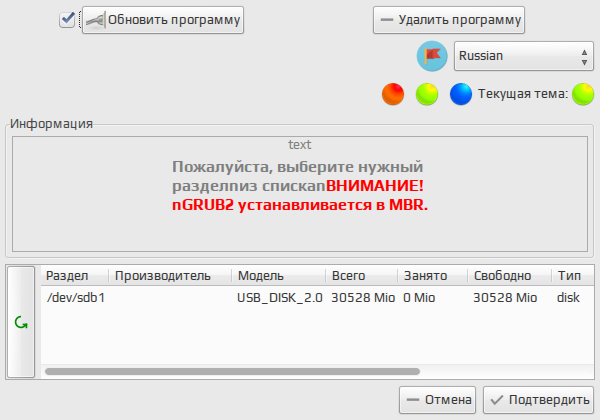
Task: Click the disk type cell
Action: [x=568, y=298]
